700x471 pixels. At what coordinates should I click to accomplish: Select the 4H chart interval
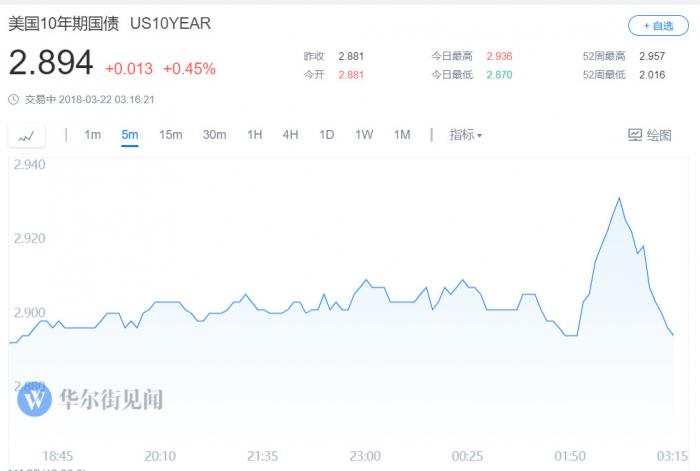pos(290,135)
